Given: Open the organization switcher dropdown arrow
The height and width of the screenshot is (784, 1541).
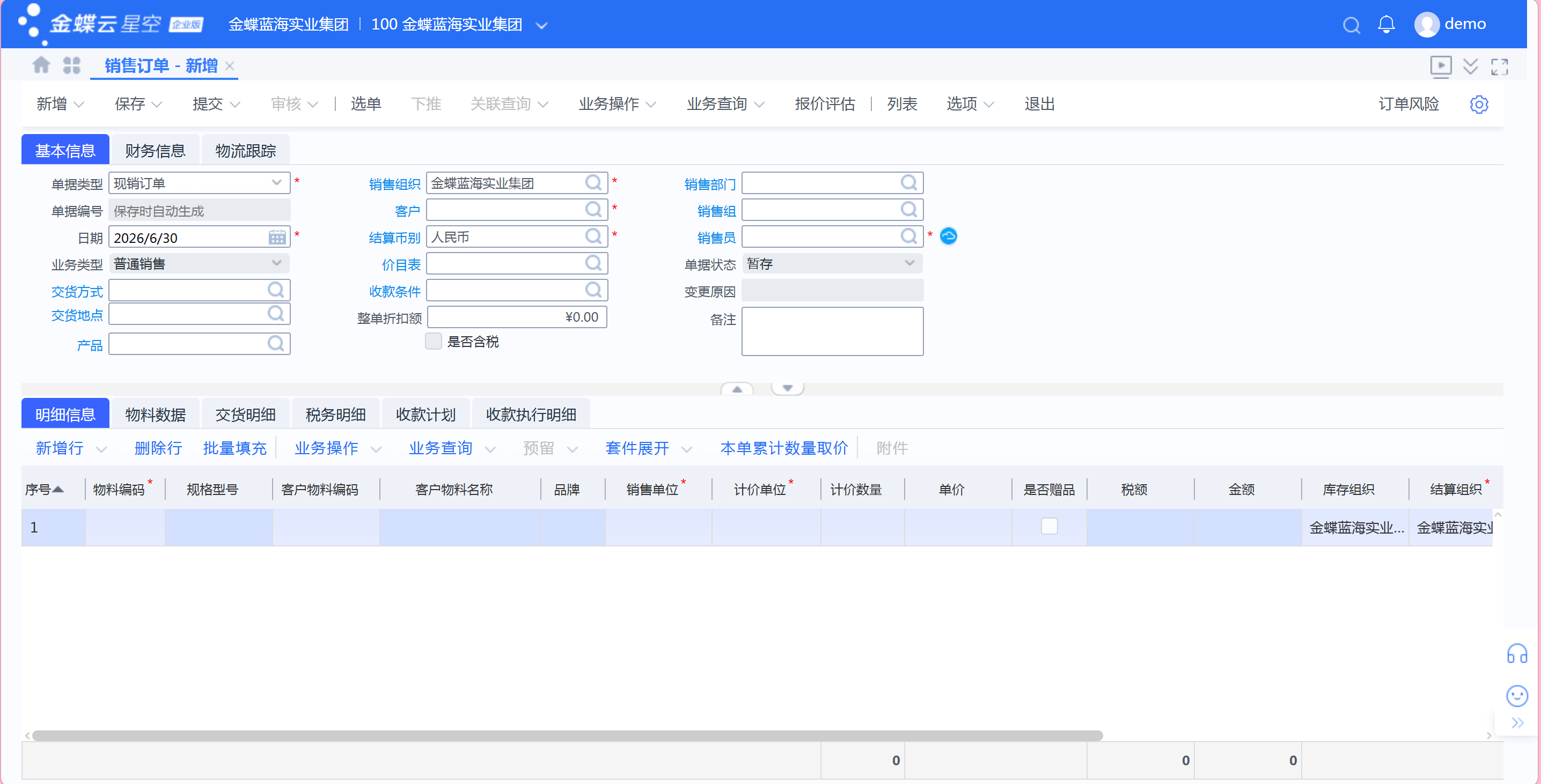Looking at the screenshot, I should pos(541,25).
